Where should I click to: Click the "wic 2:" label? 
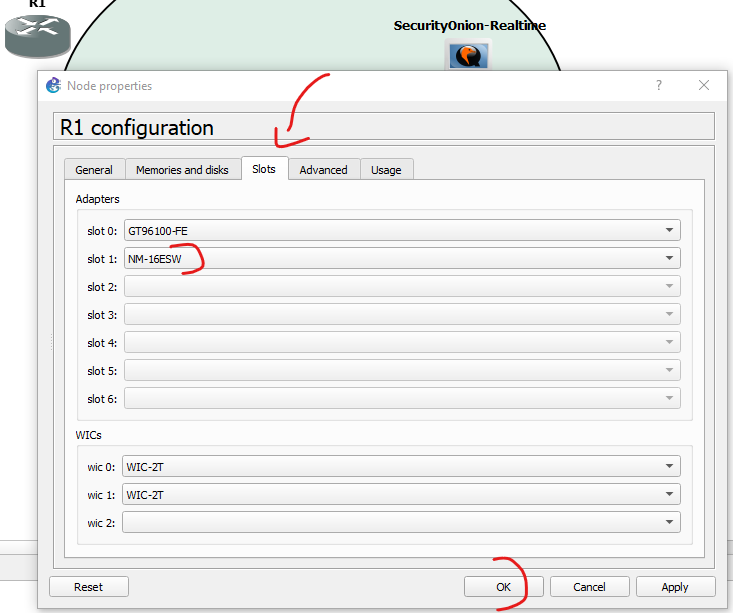click(101, 523)
